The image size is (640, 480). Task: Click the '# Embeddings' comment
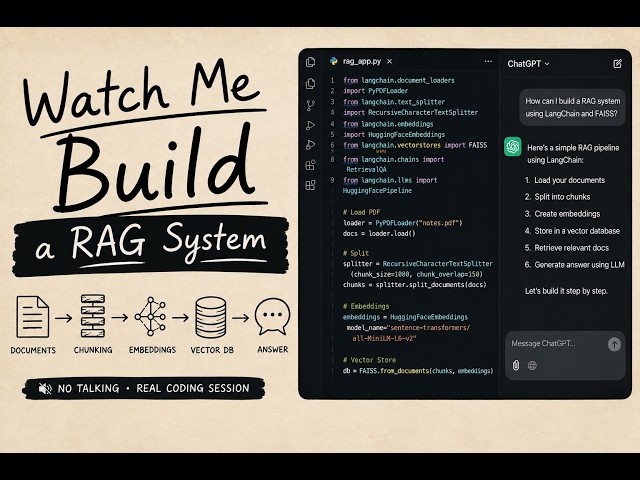coord(366,306)
